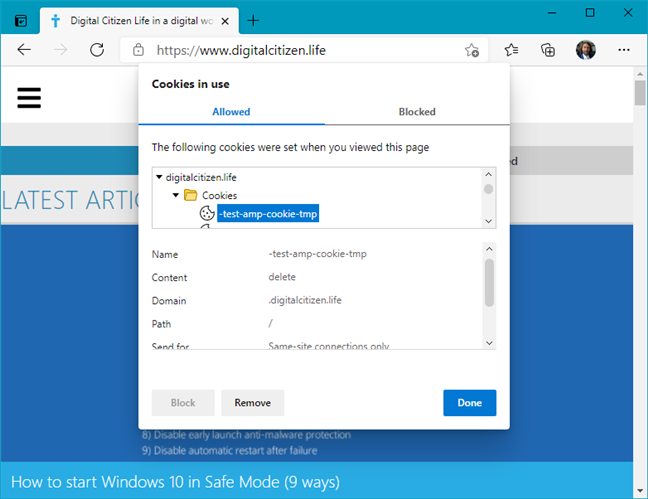Close the Digital Citizen browser tab
648x499 pixels.
pos(225,21)
